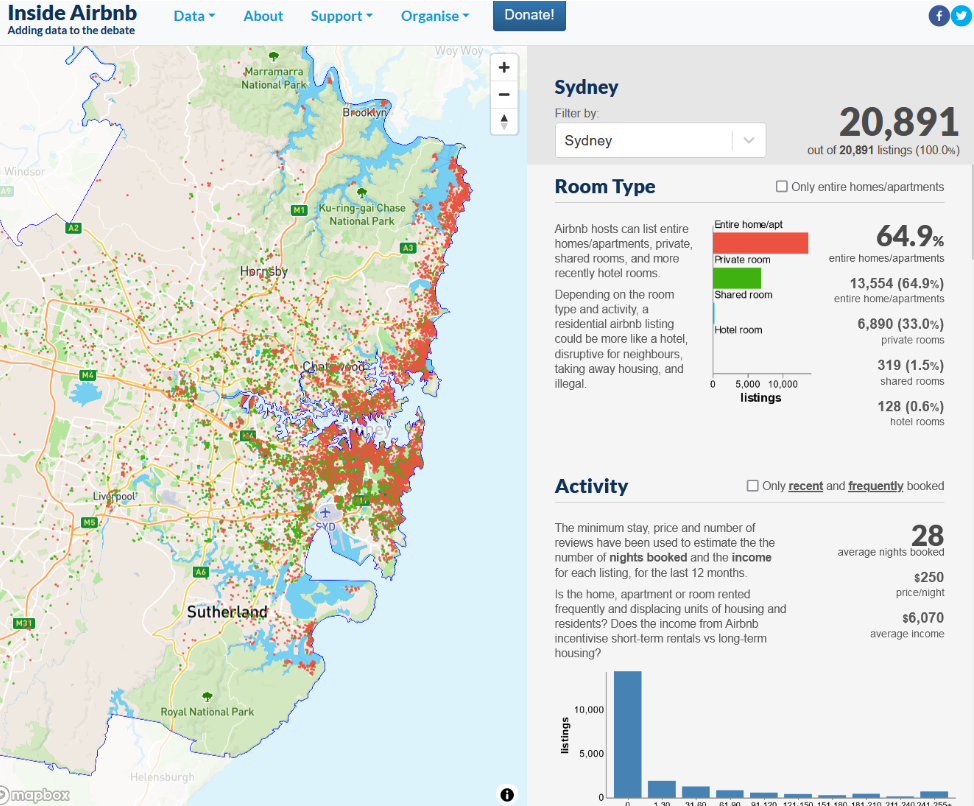
Task: Open the Sydney neighbourhood filter dropdown
Action: tap(660, 140)
